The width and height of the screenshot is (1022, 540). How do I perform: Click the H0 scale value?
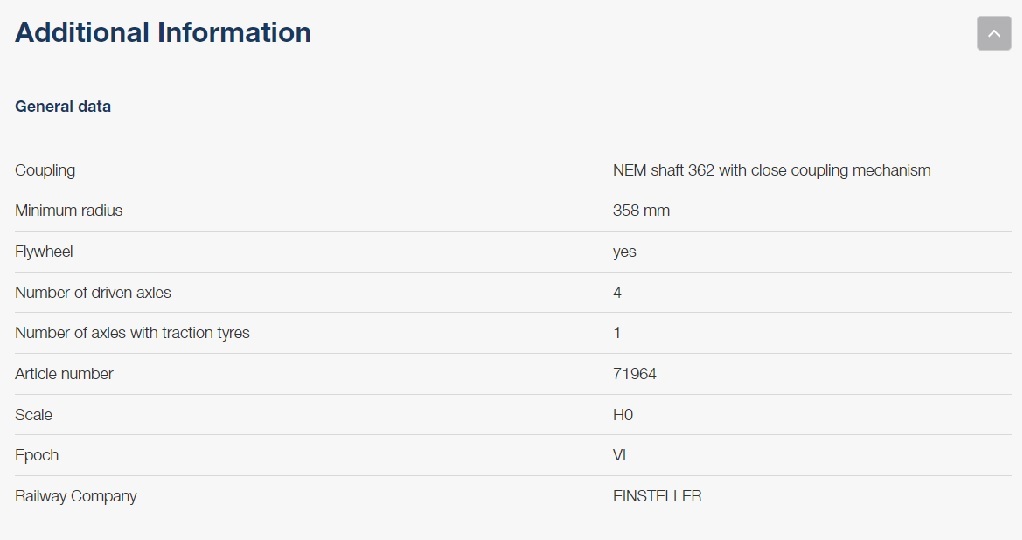pyautogui.click(x=622, y=415)
